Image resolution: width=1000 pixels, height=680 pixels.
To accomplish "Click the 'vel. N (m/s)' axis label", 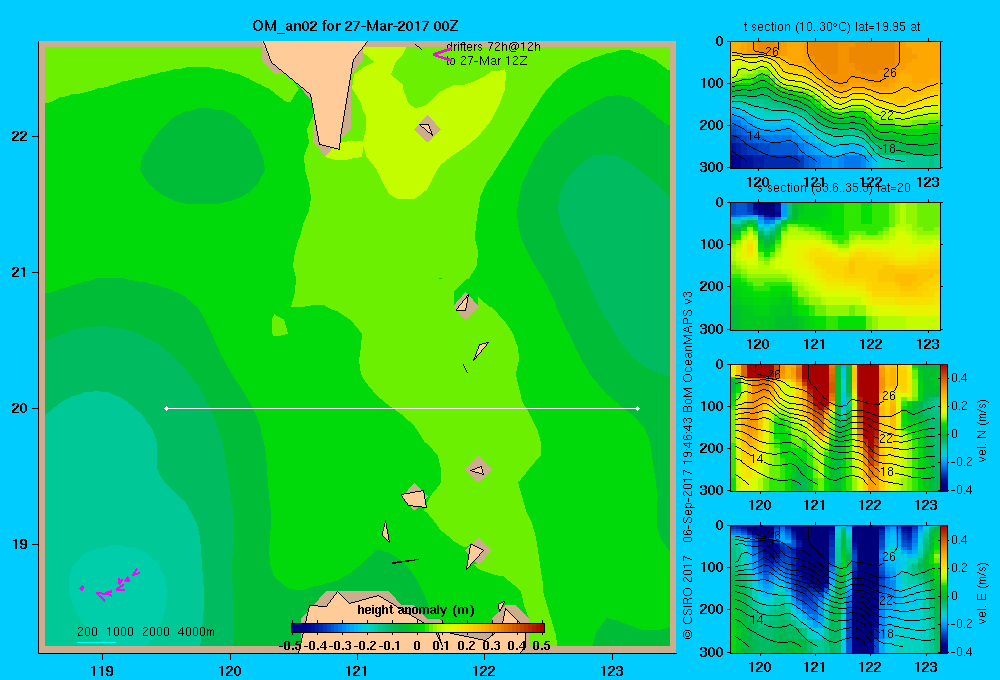I will tap(982, 431).
